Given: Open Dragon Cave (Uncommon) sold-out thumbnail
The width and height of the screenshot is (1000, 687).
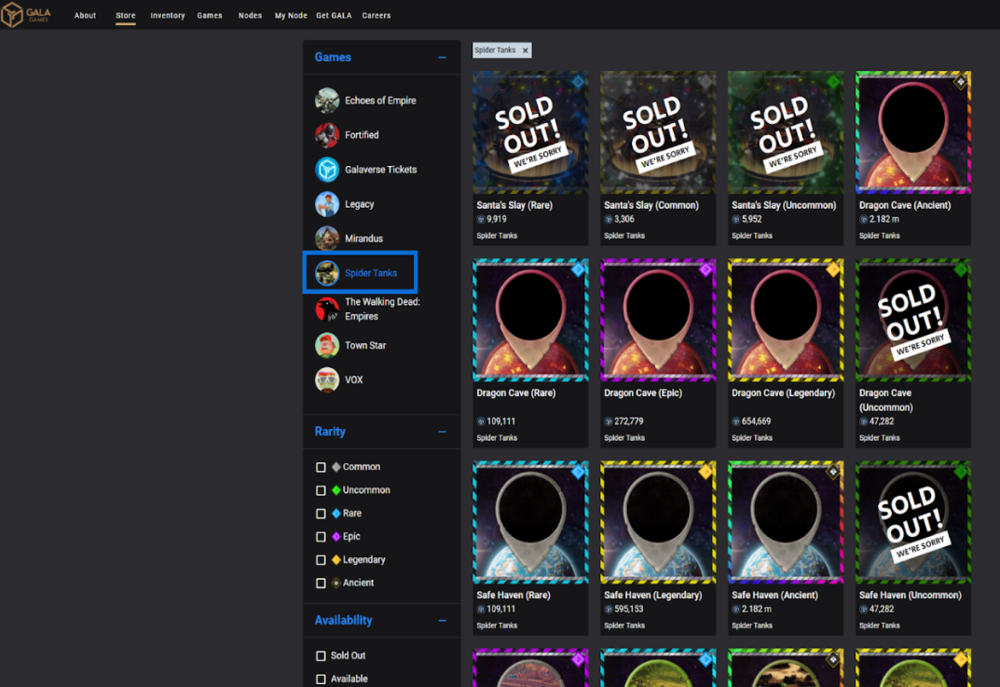Looking at the screenshot, I should (x=913, y=320).
